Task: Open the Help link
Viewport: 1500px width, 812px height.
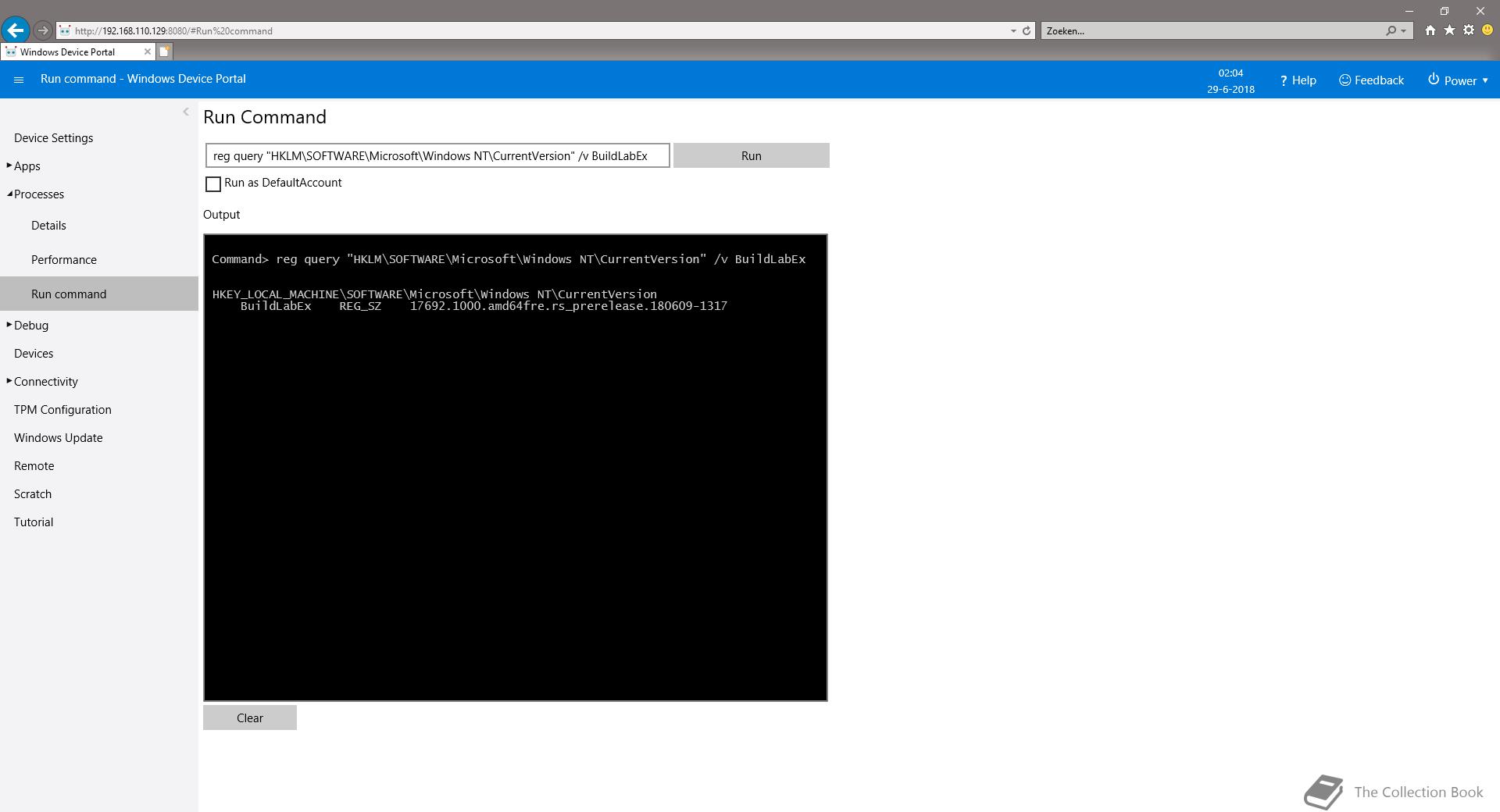Action: pos(1298,80)
